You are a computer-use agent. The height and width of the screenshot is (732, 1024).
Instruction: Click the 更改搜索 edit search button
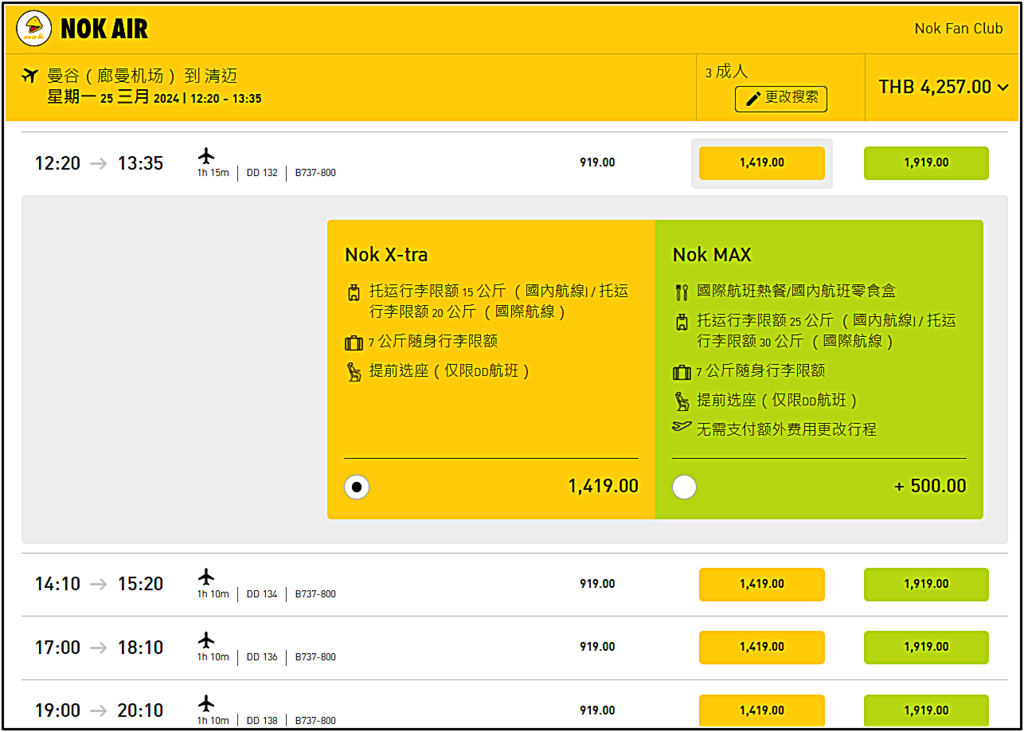[x=781, y=99]
